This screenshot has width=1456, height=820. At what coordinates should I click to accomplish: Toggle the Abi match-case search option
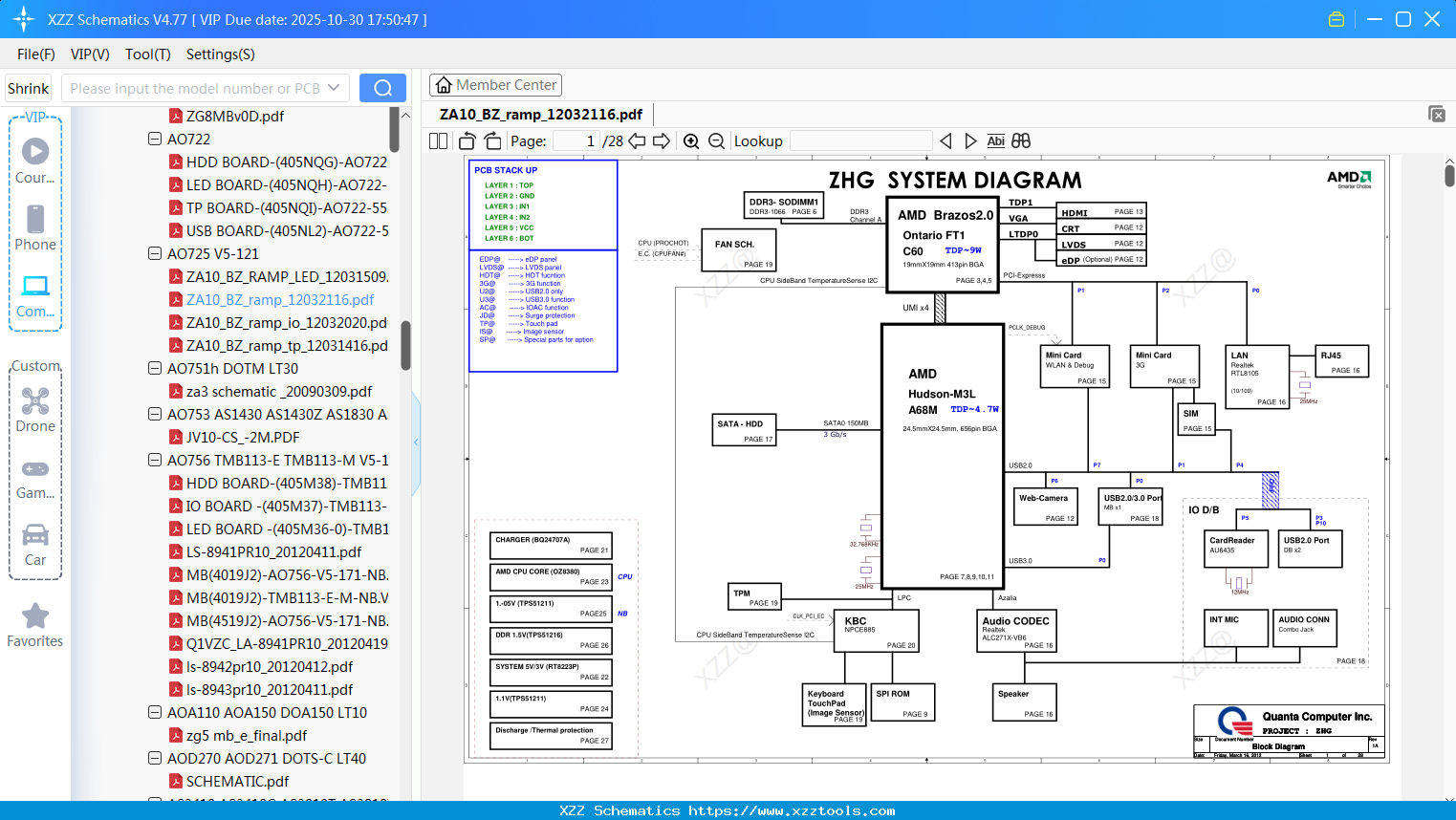coord(995,141)
